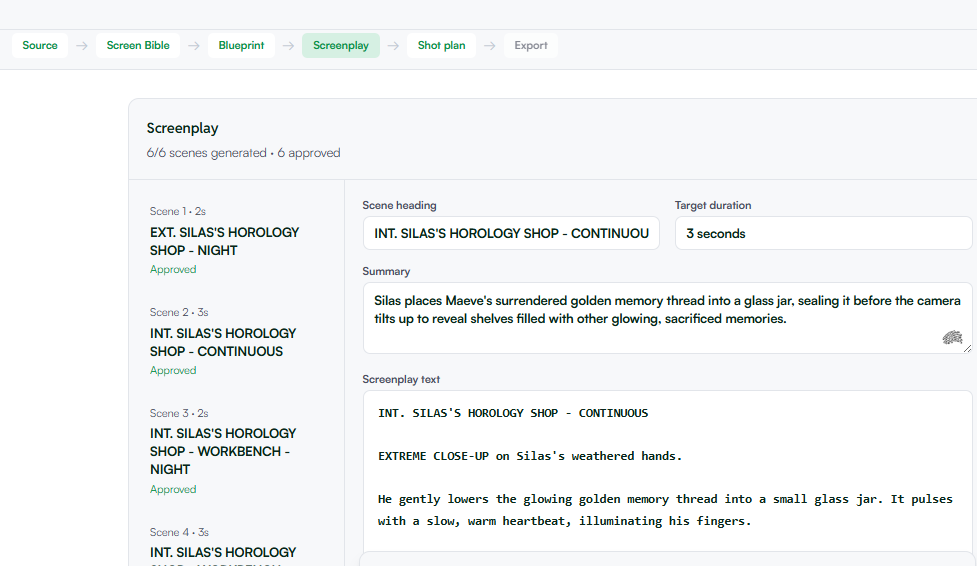
Task: Click the 'Screenplay text' field label
Action: click(x=401, y=380)
